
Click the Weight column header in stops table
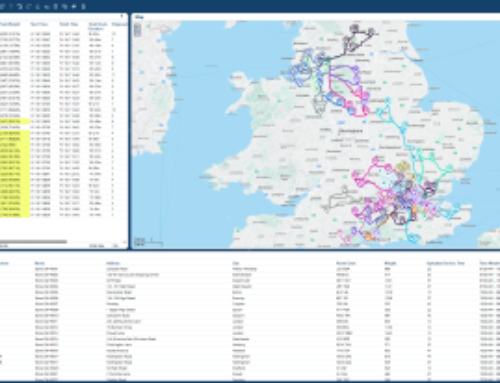click(x=390, y=263)
